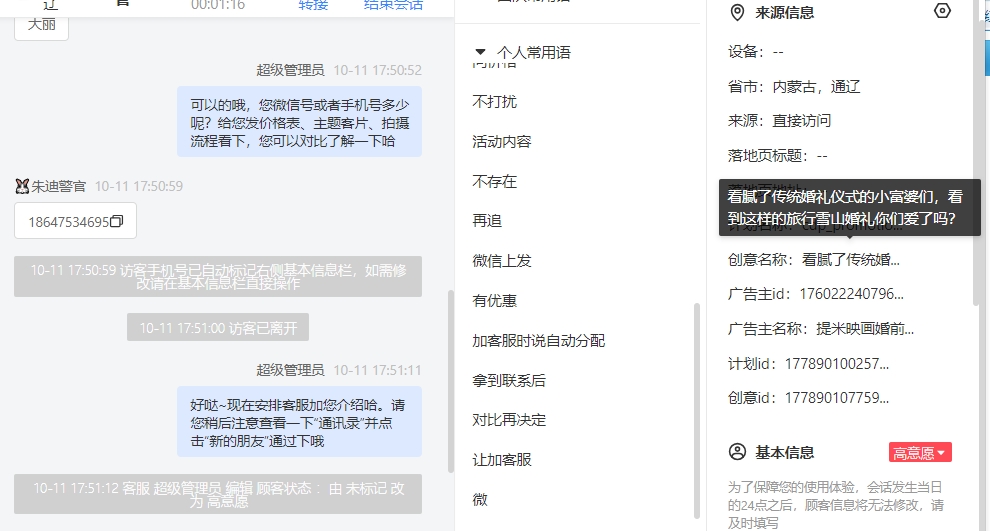Click 朱迪警官 avatar icon
Viewport: 990px width, 531px height.
click(22, 186)
